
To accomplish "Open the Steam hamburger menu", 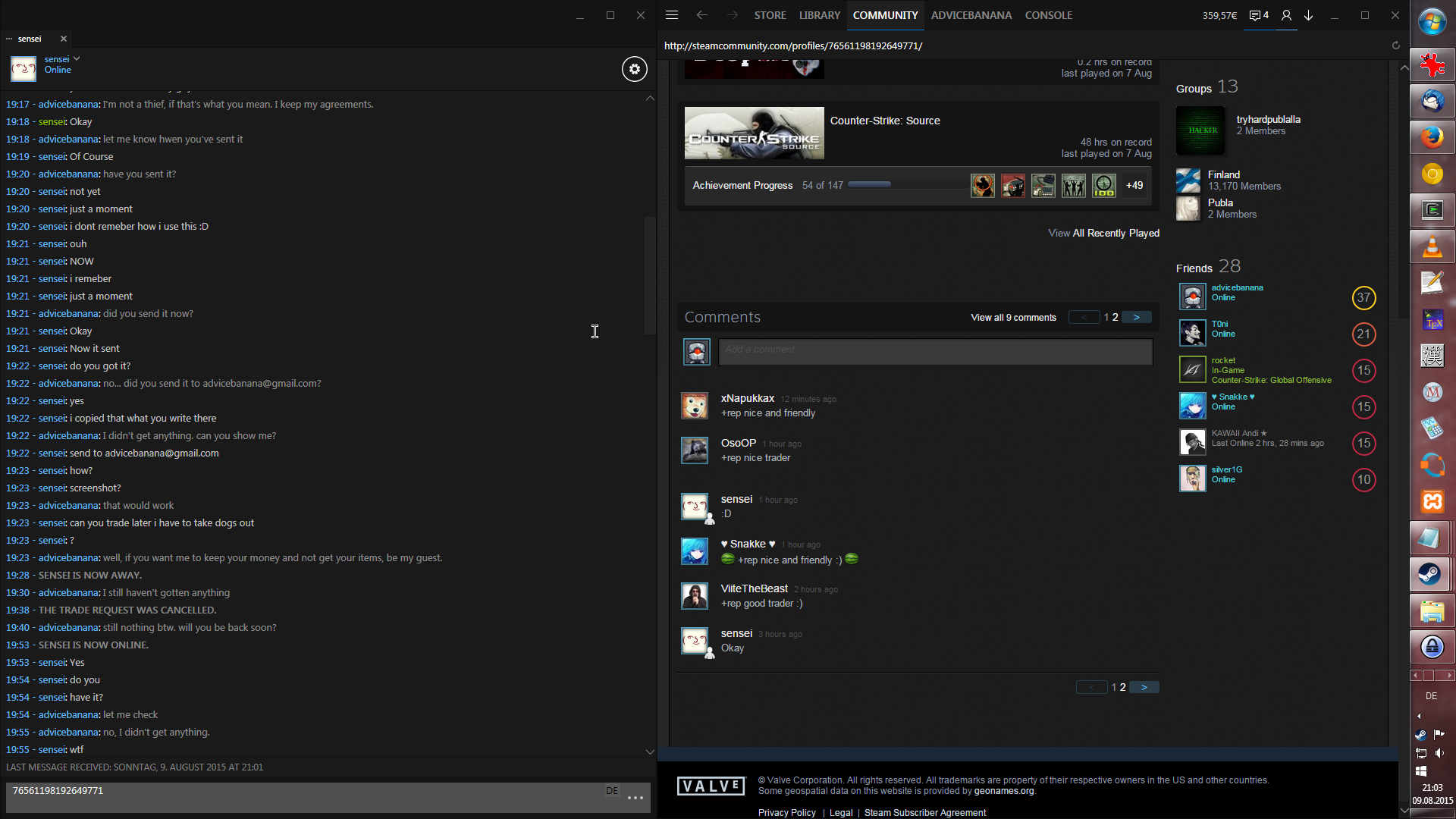I will click(672, 15).
